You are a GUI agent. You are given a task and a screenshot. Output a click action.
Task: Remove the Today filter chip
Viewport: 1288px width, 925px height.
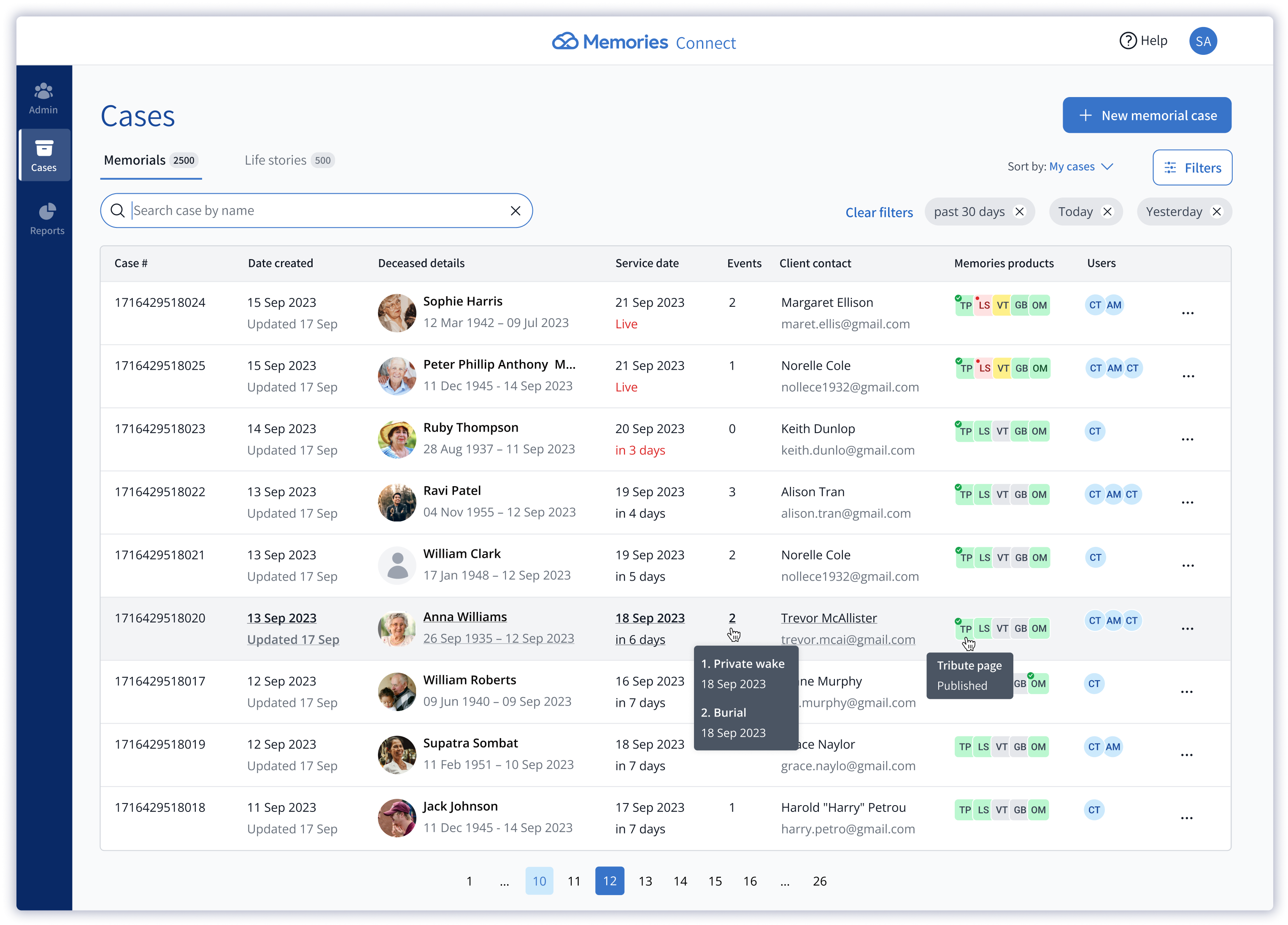click(1107, 212)
